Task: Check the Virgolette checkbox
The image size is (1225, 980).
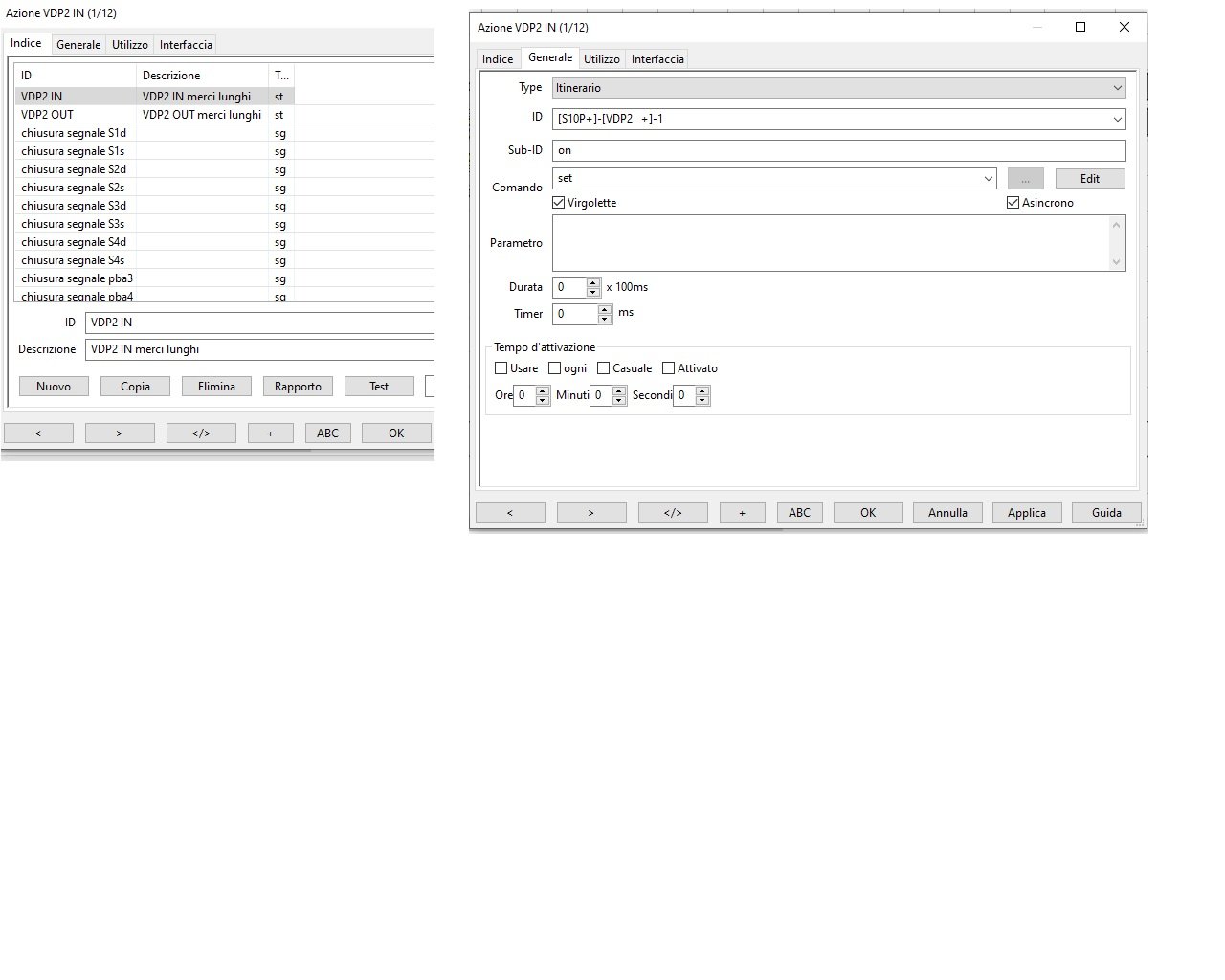Action: click(x=559, y=203)
